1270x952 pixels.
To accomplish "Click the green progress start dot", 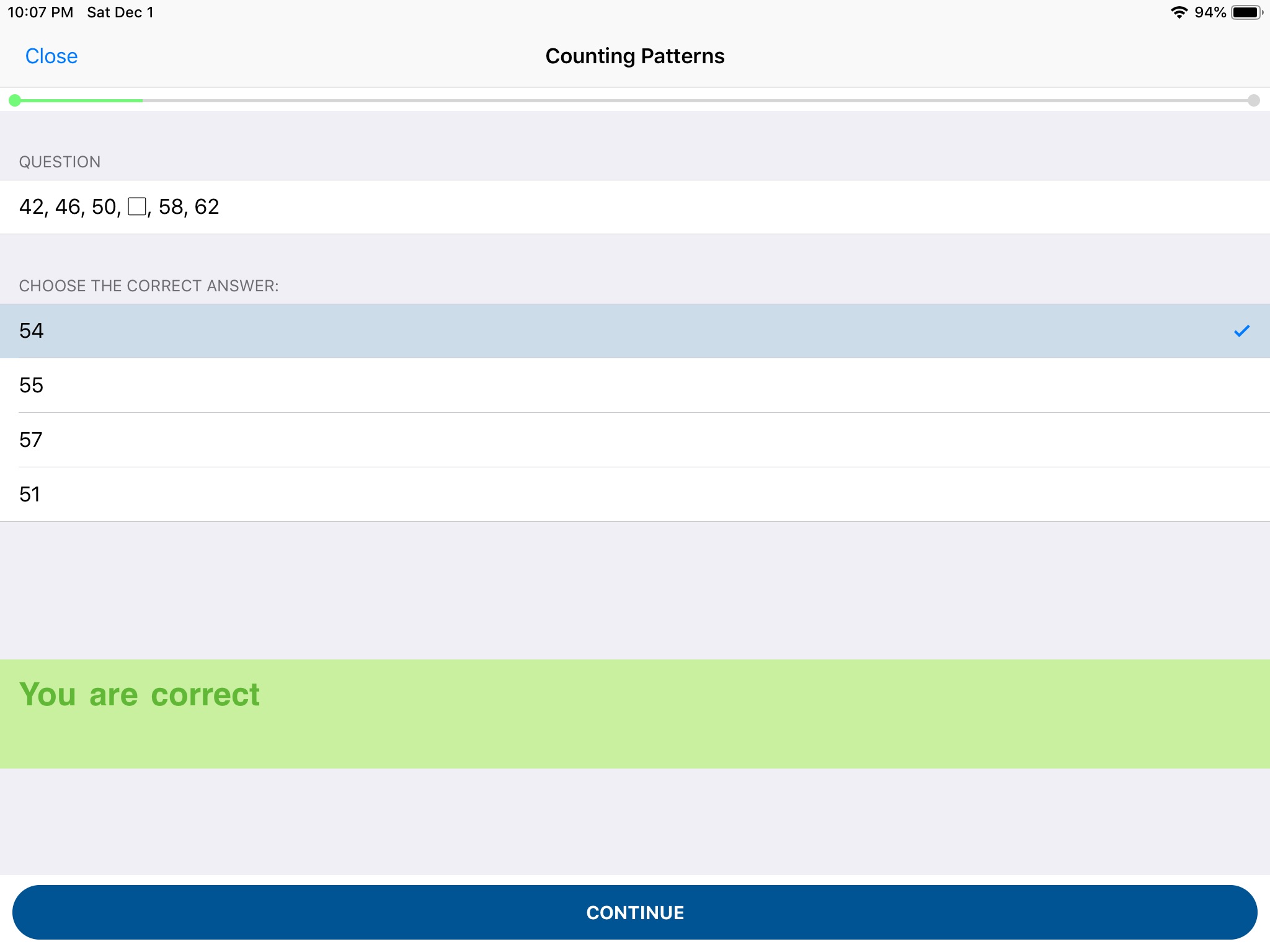I will click(15, 100).
